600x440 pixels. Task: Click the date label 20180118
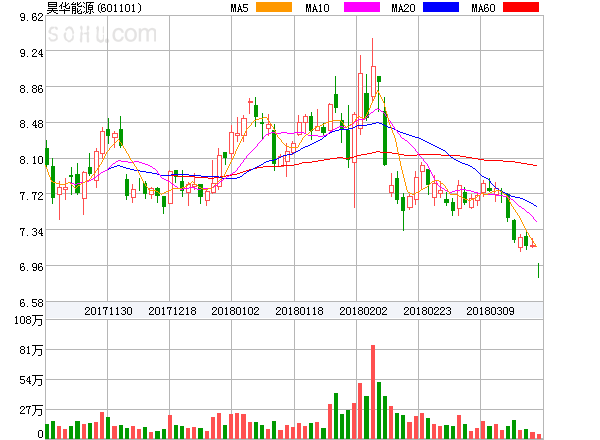(299, 311)
